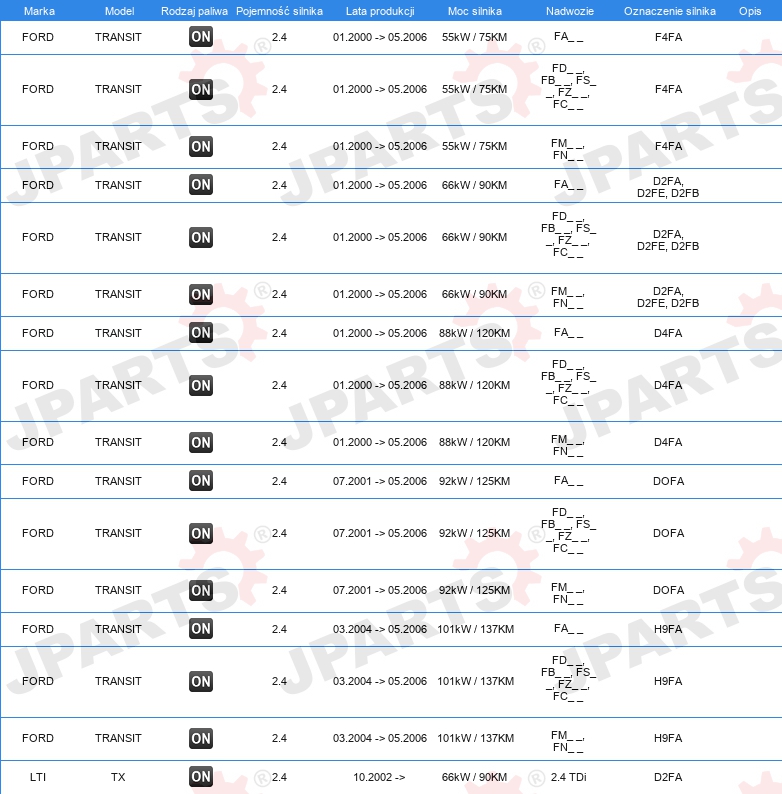Select FORD brand in the 55kW FD__ row

coord(38,89)
